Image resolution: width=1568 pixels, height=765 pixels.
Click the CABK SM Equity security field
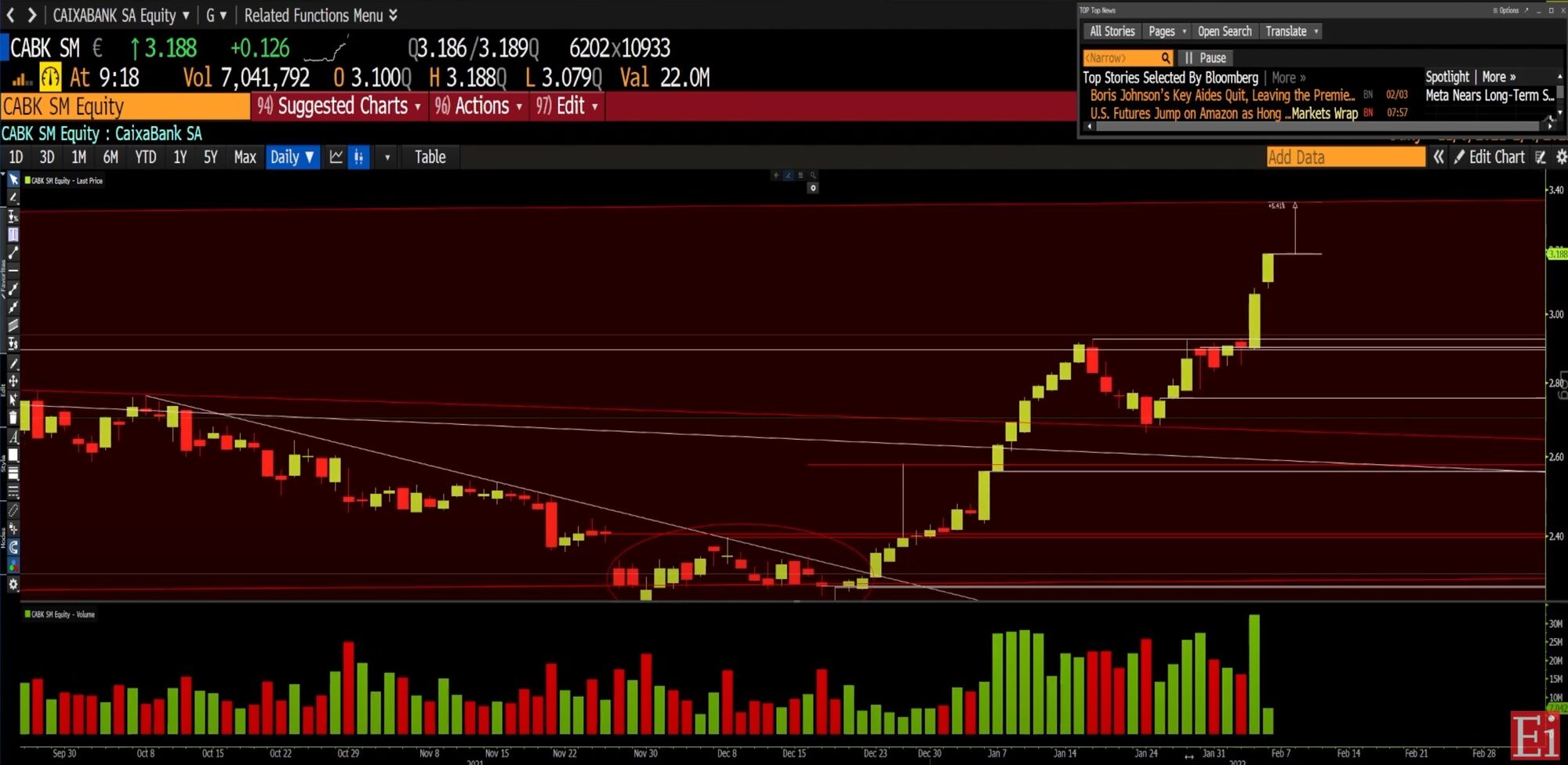click(125, 106)
